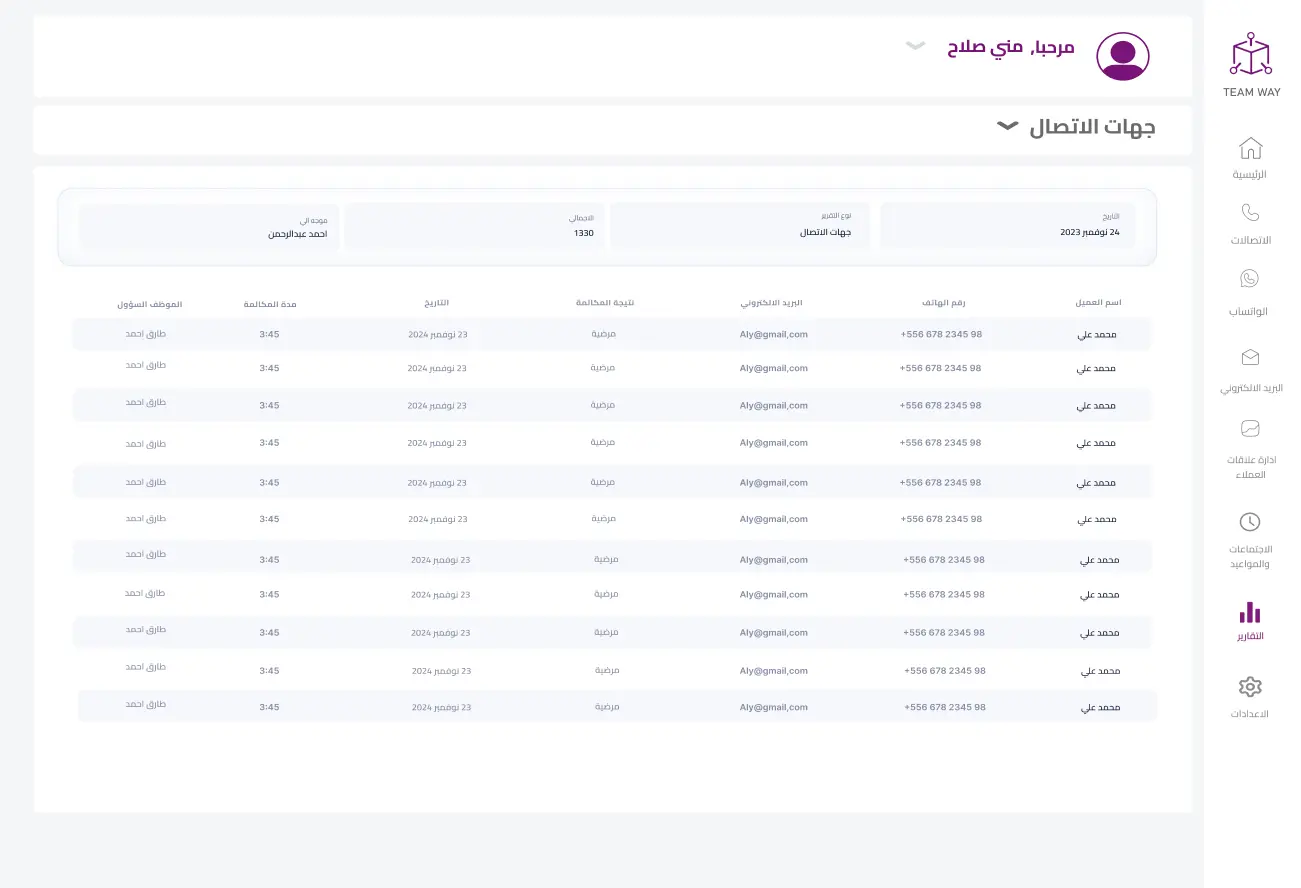Open the settings (الاعدادات) gear icon
The width and height of the screenshot is (1301, 888).
tap(1249, 687)
